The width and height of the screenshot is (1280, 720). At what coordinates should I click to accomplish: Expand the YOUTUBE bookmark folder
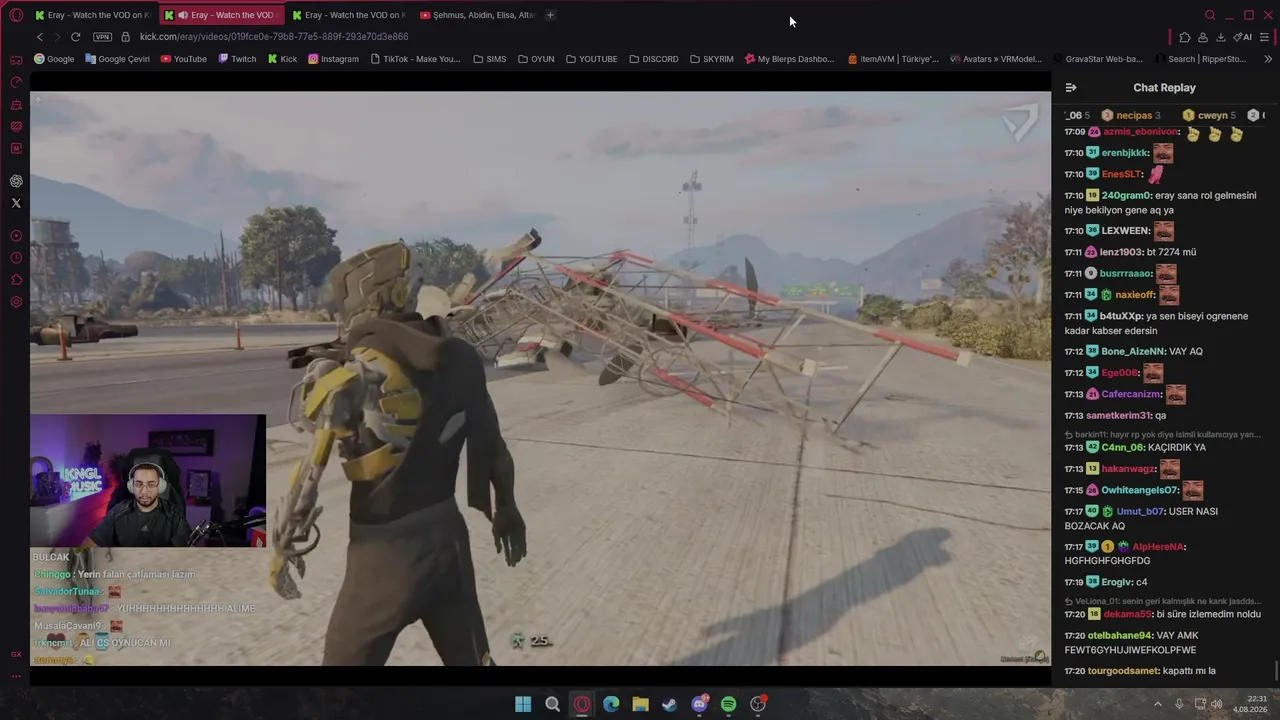[591, 59]
